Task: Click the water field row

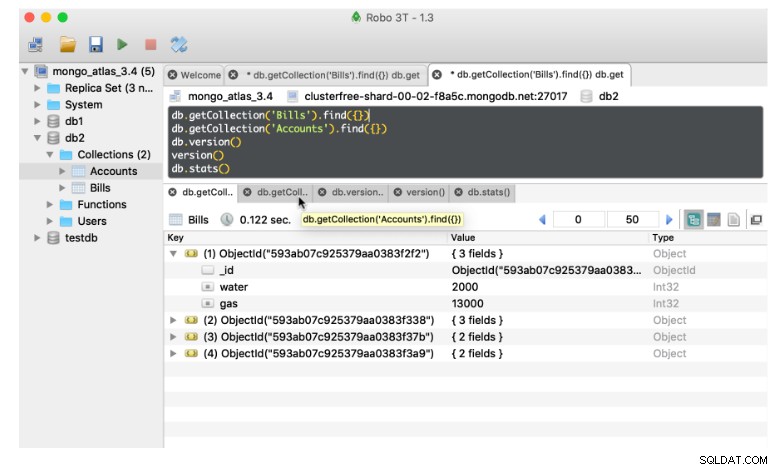Action: [x=465, y=287]
